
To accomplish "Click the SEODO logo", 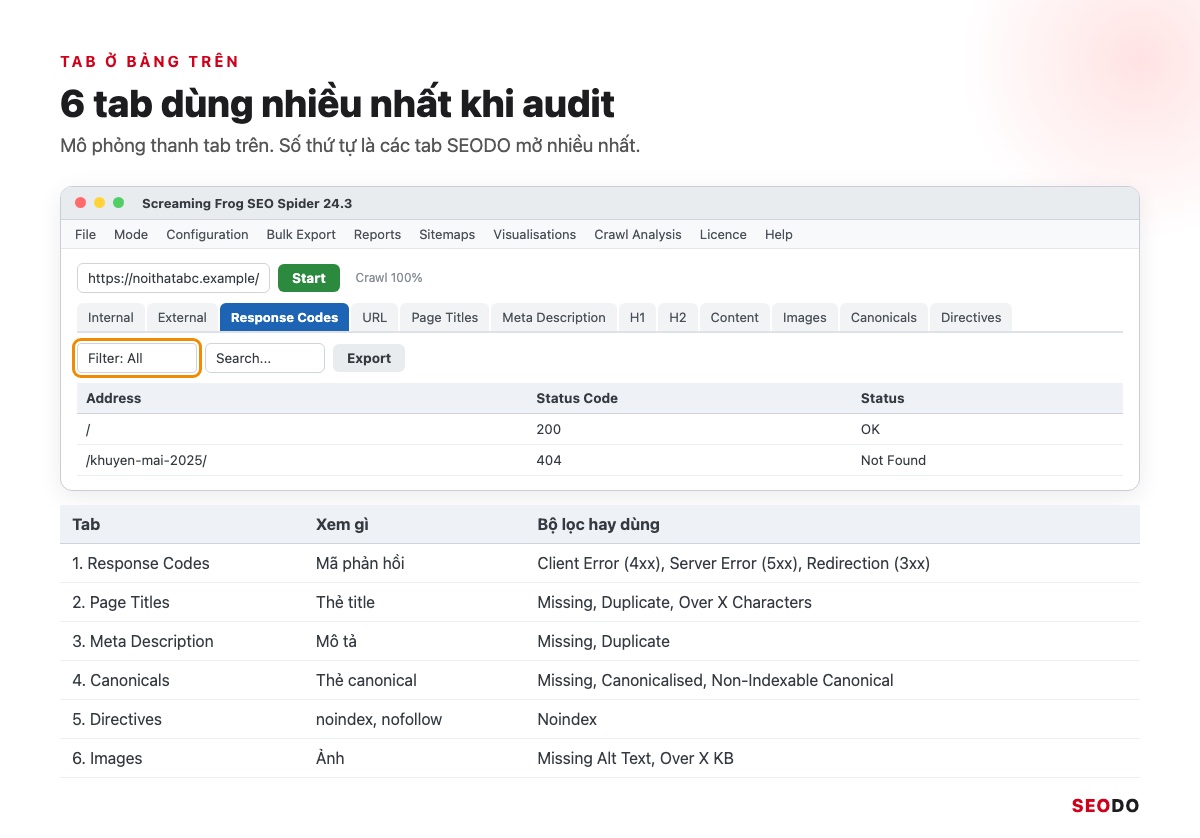I will [1105, 805].
